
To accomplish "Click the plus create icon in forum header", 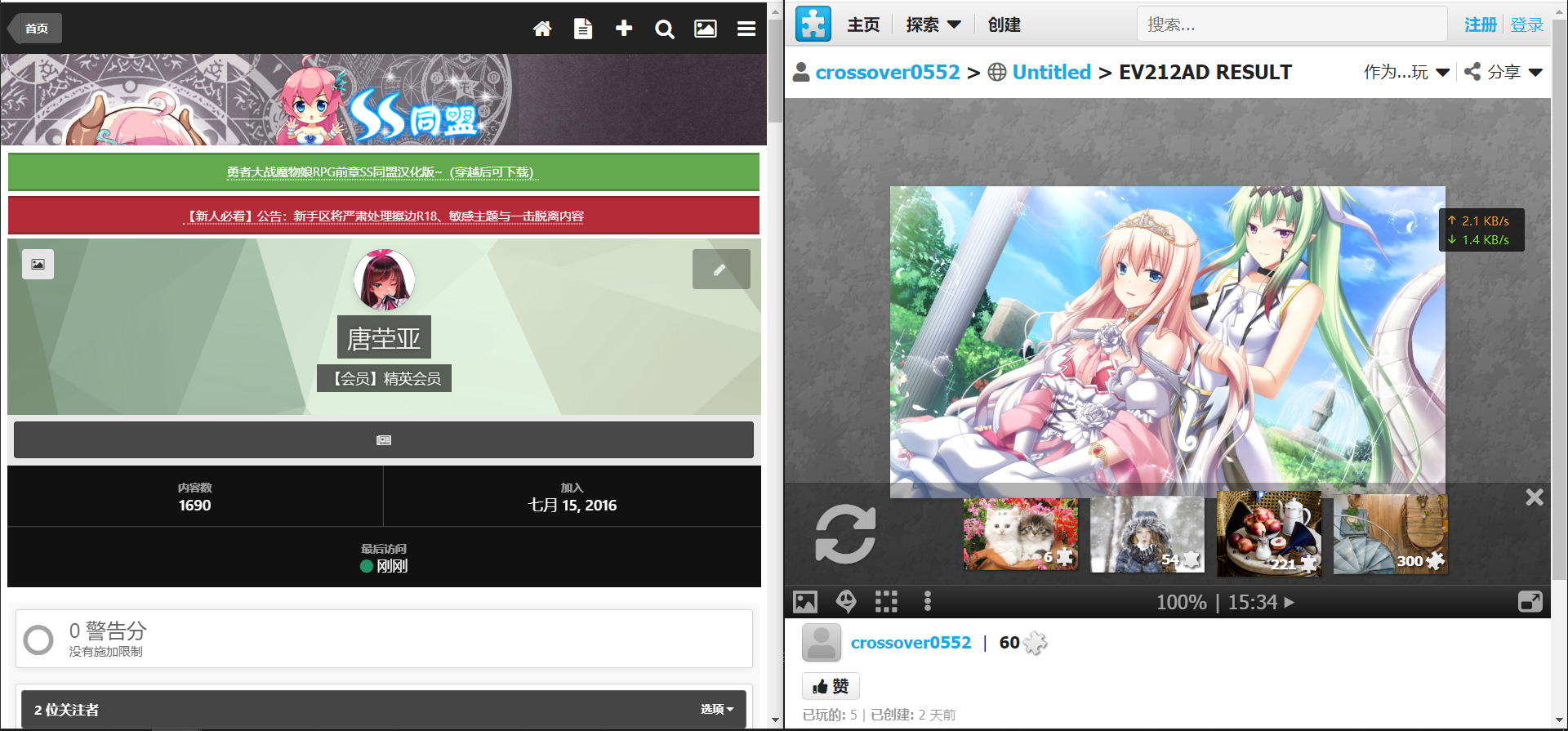I will pos(624,29).
